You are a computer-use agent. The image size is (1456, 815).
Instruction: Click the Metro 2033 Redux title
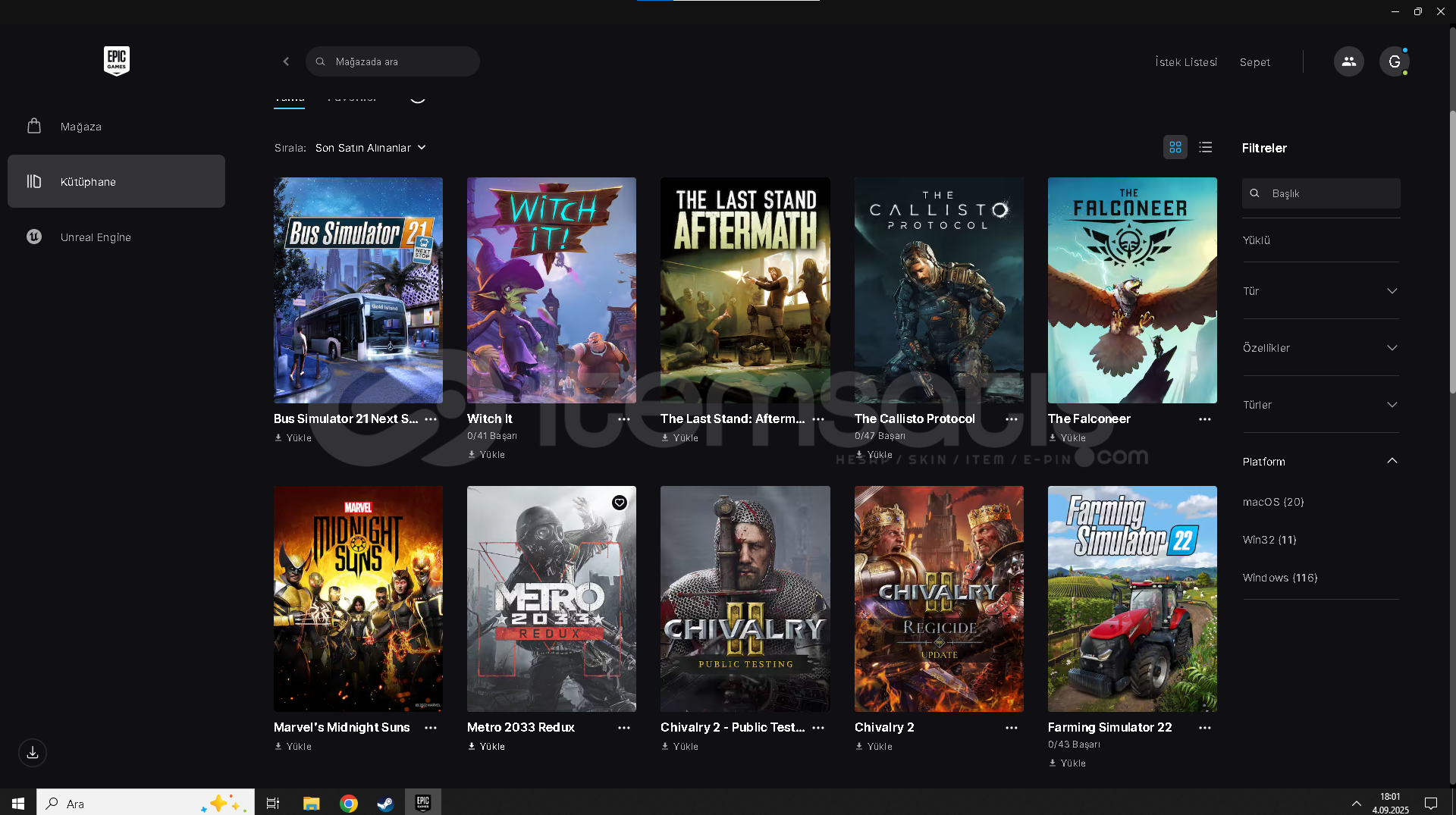521,727
